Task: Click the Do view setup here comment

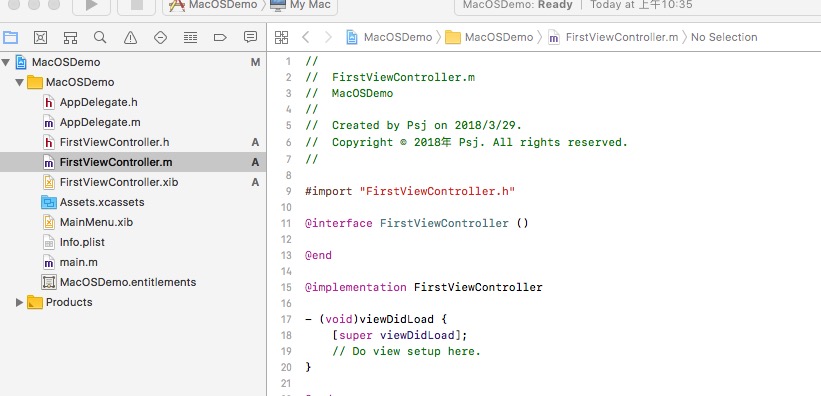Action: tap(406, 351)
